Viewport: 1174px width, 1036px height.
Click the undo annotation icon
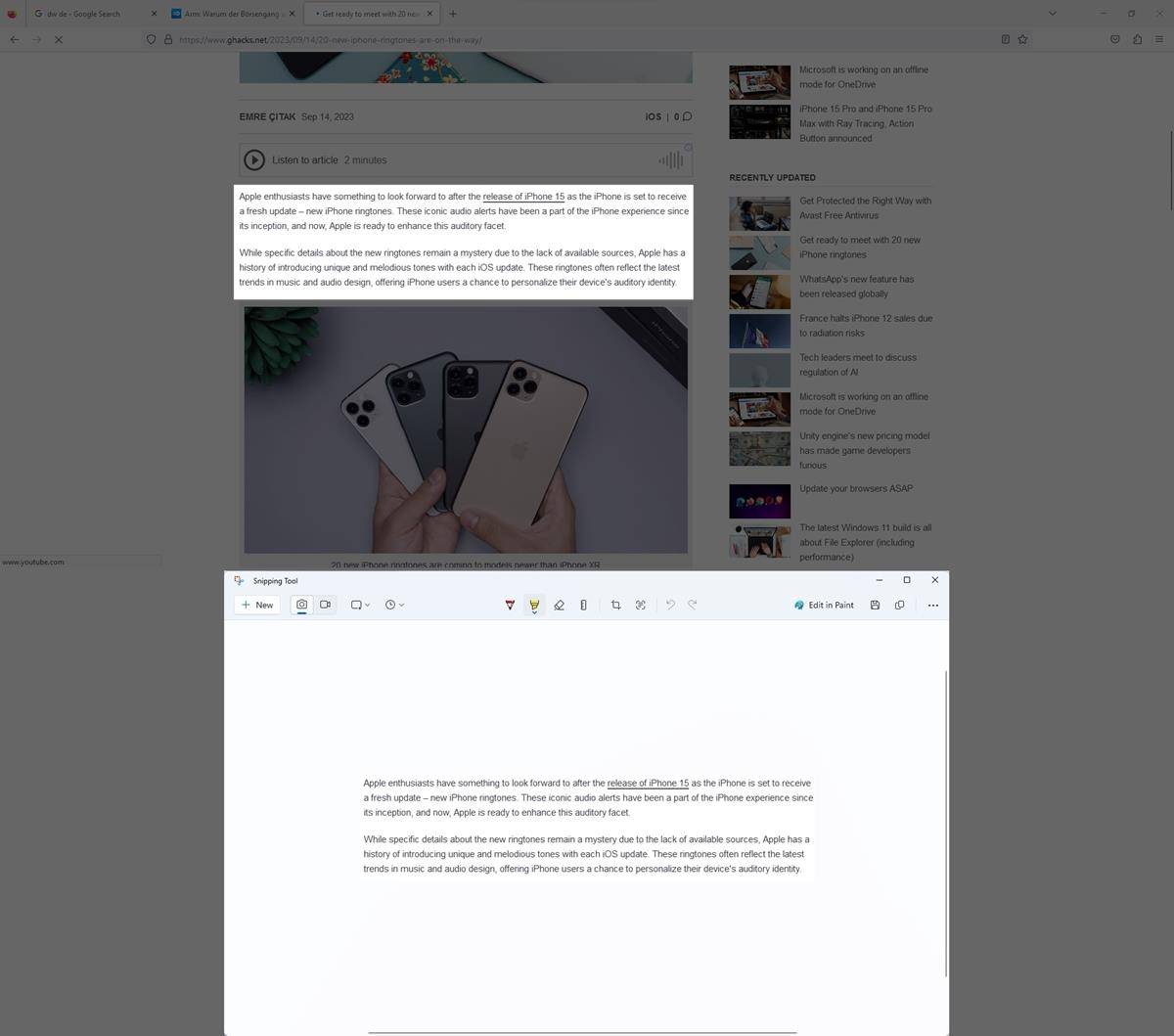point(670,605)
